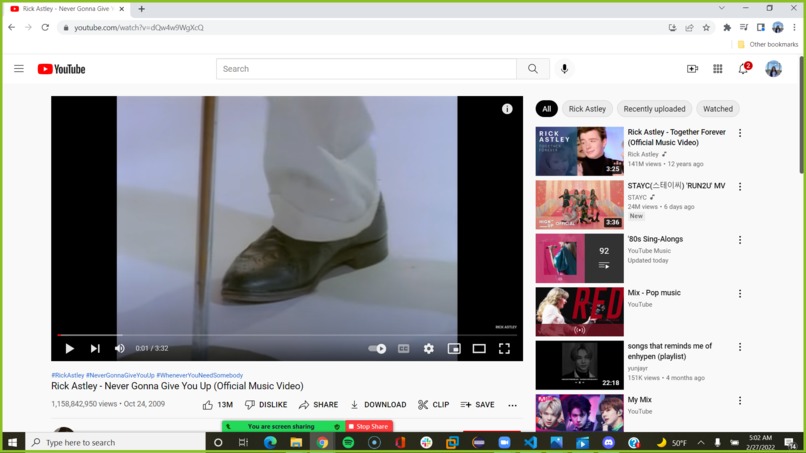806x453 pixels.
Task: Open options menu for '80s Sing-Alongs
Action: (740, 240)
